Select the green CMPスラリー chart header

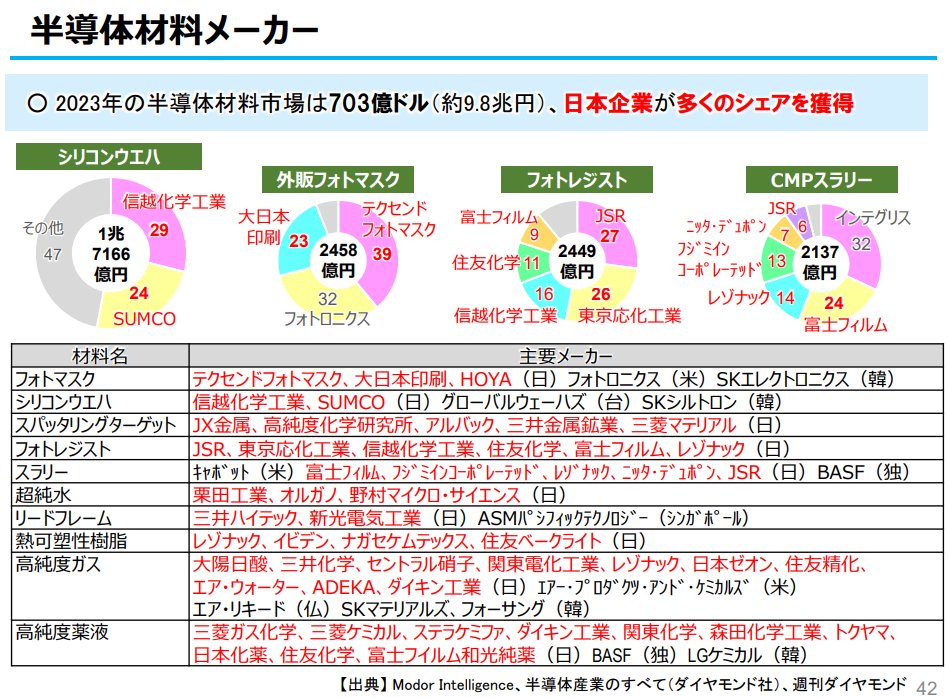pyautogui.click(x=821, y=180)
